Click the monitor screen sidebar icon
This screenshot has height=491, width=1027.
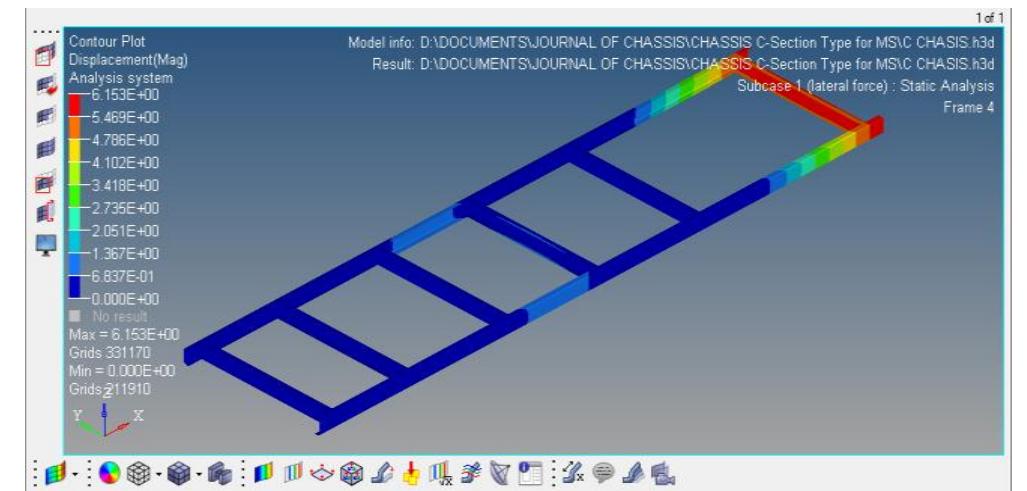tap(45, 246)
